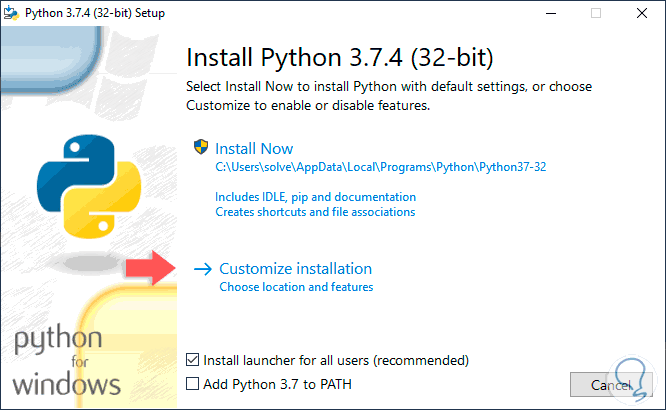Click the Install Python 3.7.4 (32-bit) heading
Viewport: 666px width, 410px height.
point(341,53)
